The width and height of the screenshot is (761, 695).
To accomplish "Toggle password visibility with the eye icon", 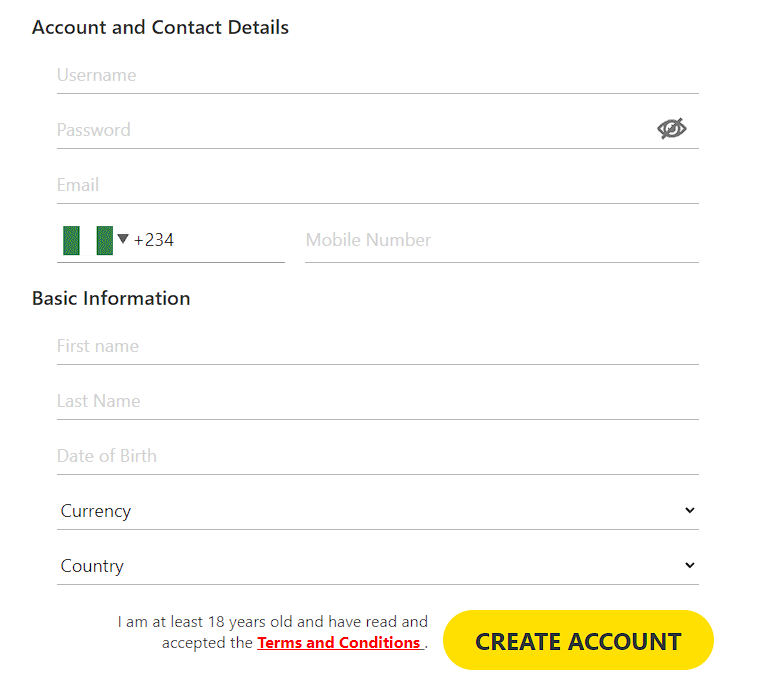I will click(671, 128).
